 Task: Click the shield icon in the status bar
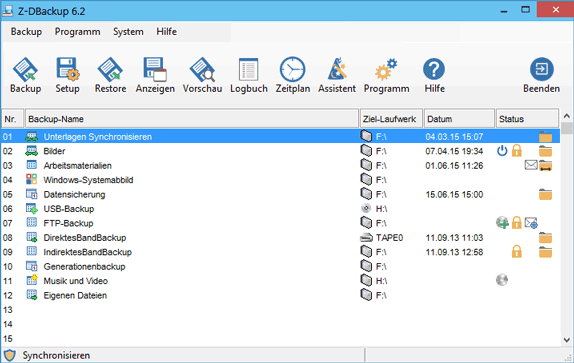point(10,355)
